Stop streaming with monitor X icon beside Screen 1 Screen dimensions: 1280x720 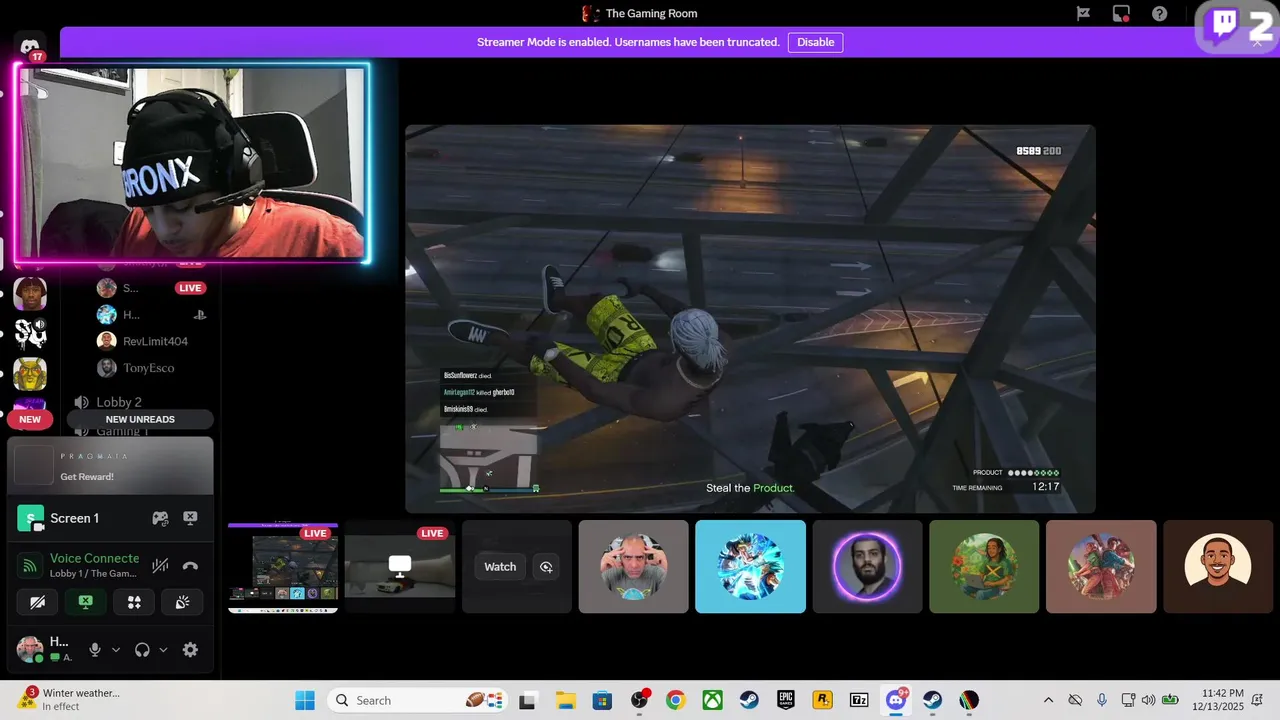point(190,518)
